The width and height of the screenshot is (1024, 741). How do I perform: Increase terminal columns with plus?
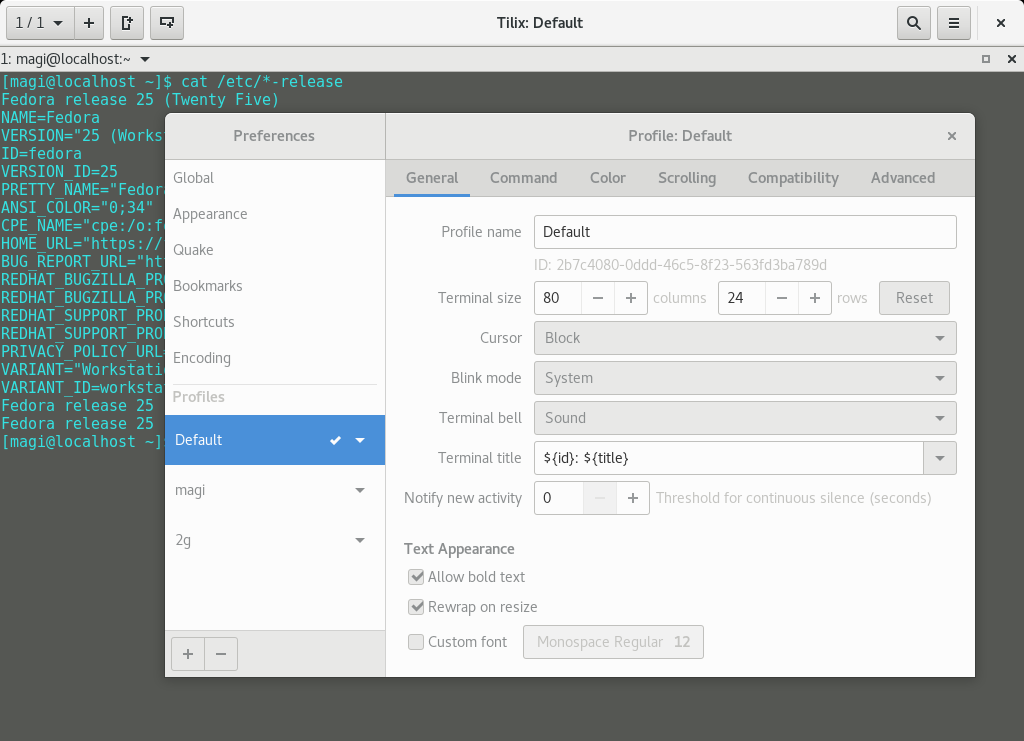point(631,298)
